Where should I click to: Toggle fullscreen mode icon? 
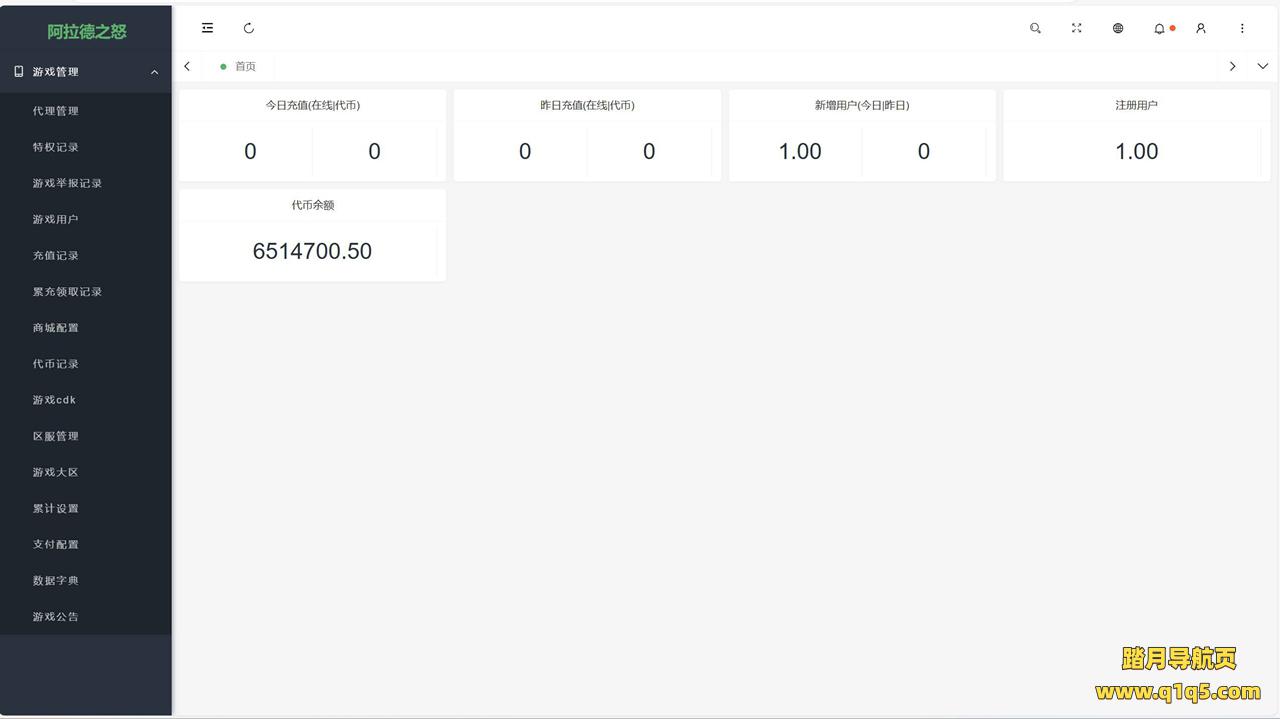tap(1077, 28)
